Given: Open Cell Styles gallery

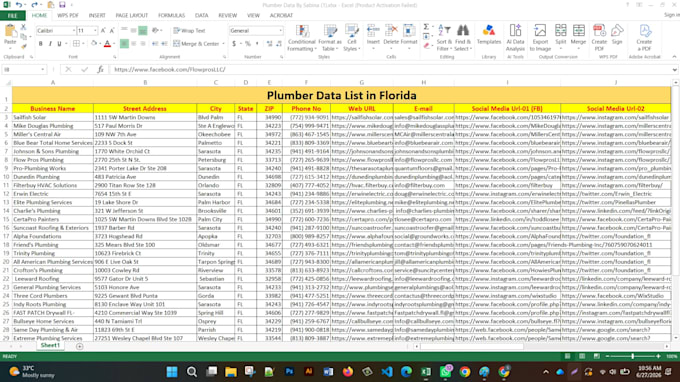Looking at the screenshot, I should coord(352,38).
